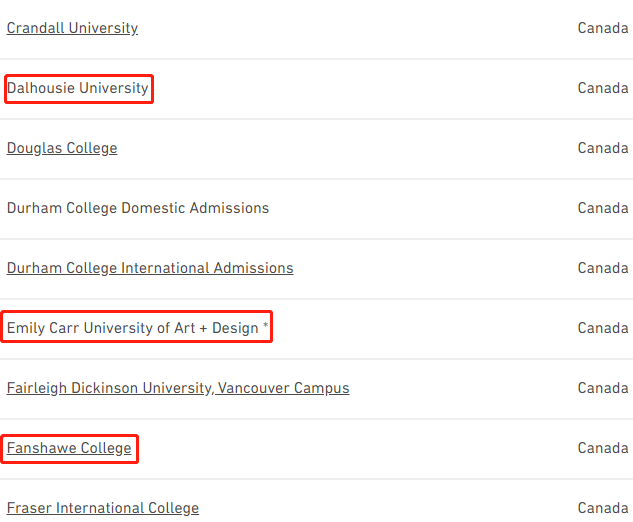Click Canada next to Dalhousie University
633x522 pixels.
603,88
